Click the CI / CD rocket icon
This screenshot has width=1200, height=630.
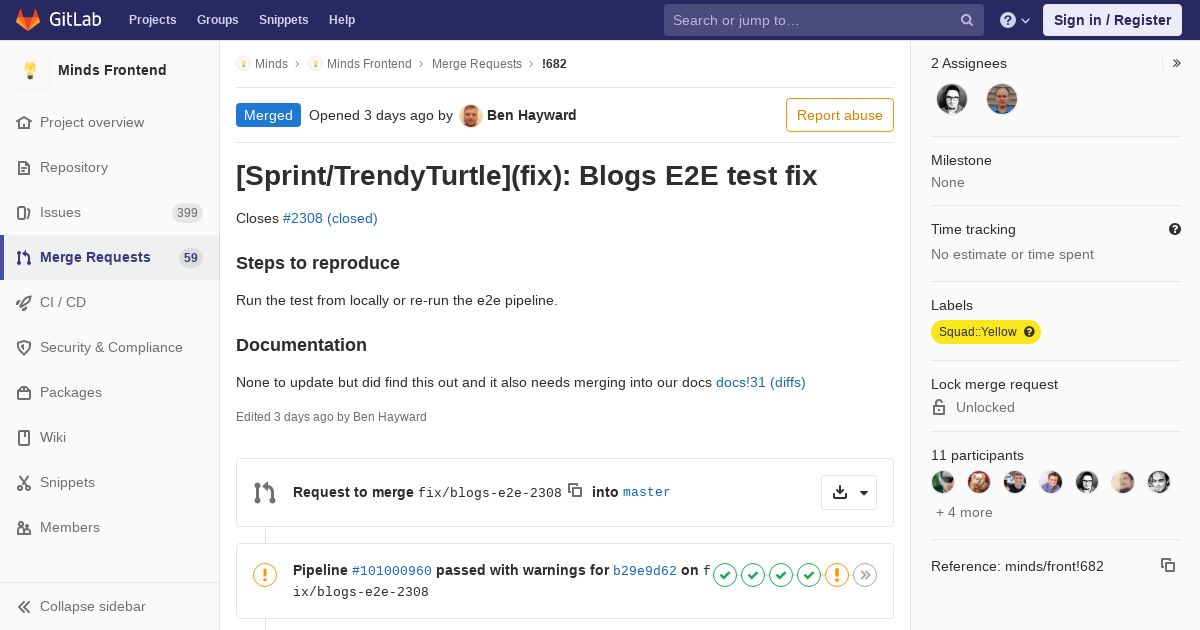pyautogui.click(x=24, y=302)
